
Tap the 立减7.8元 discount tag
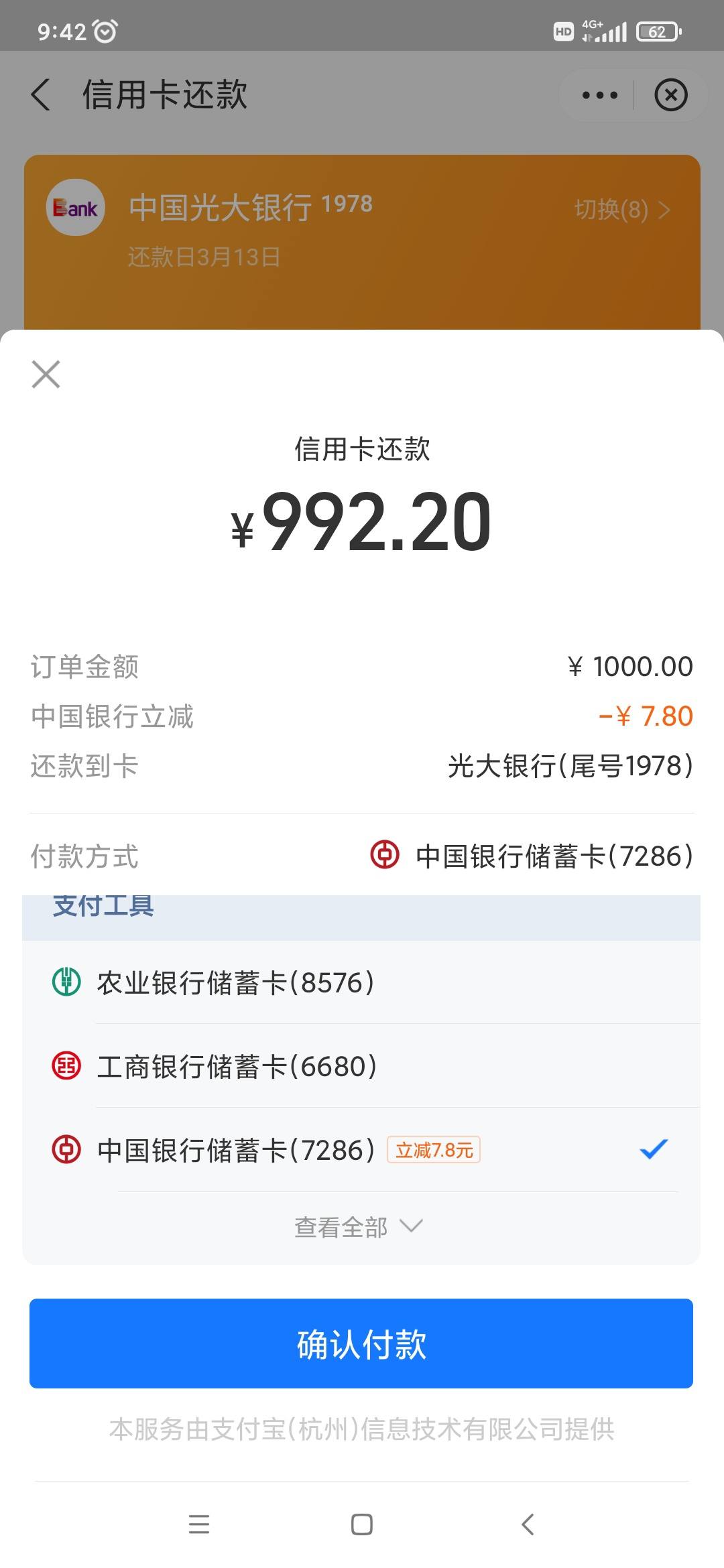tap(434, 1150)
